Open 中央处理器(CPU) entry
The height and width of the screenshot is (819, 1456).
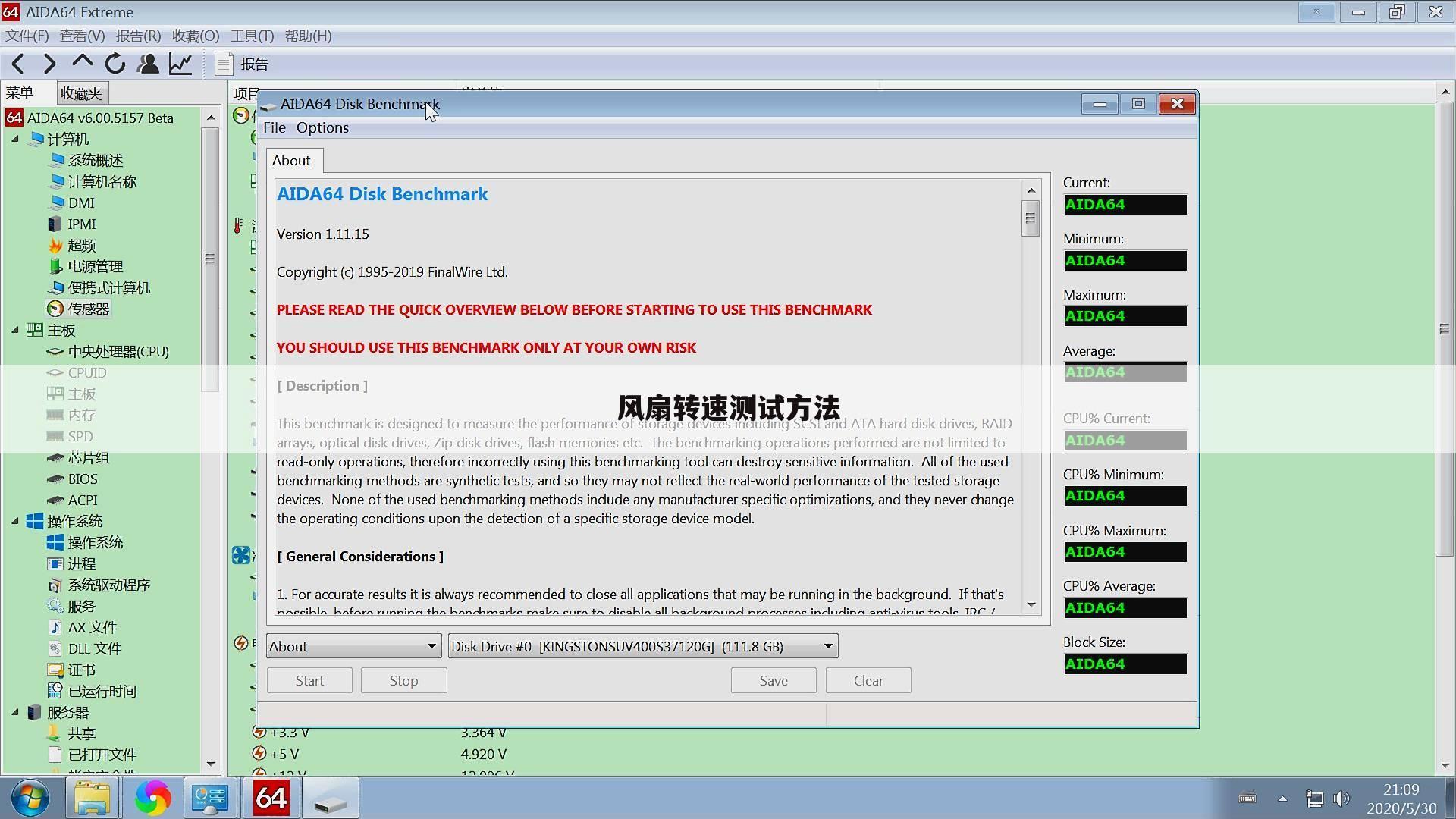118,352
